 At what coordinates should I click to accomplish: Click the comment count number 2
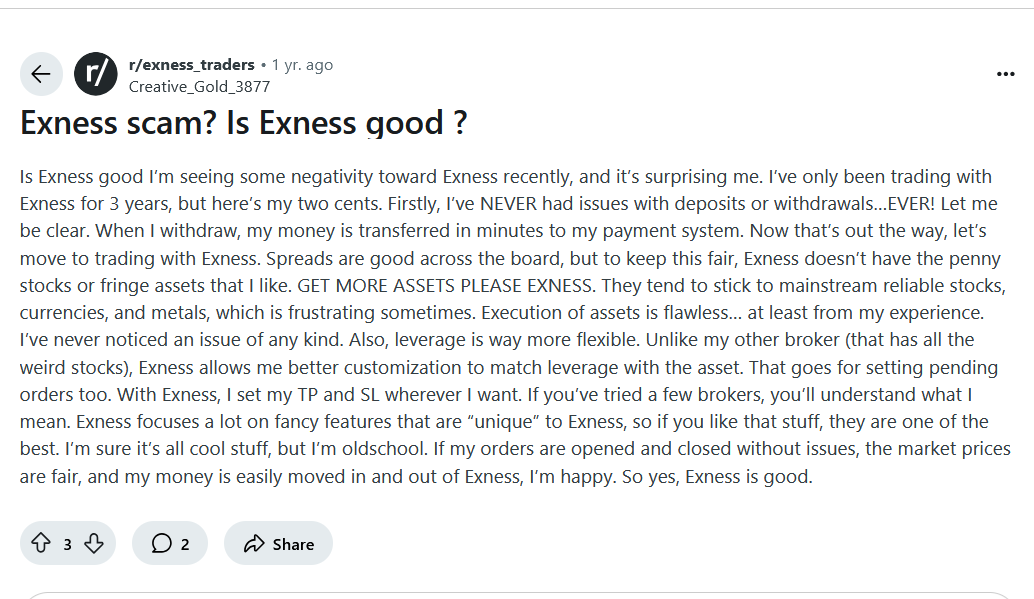click(x=185, y=544)
